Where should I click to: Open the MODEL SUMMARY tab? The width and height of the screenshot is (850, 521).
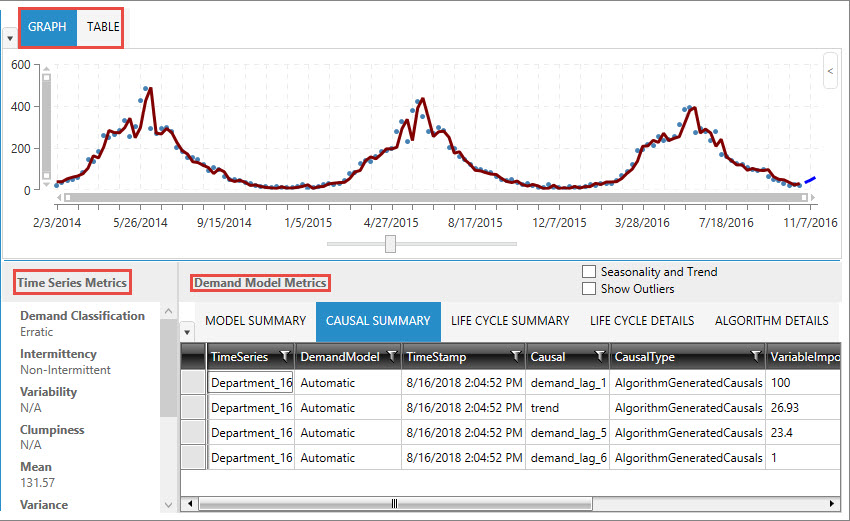pos(256,321)
